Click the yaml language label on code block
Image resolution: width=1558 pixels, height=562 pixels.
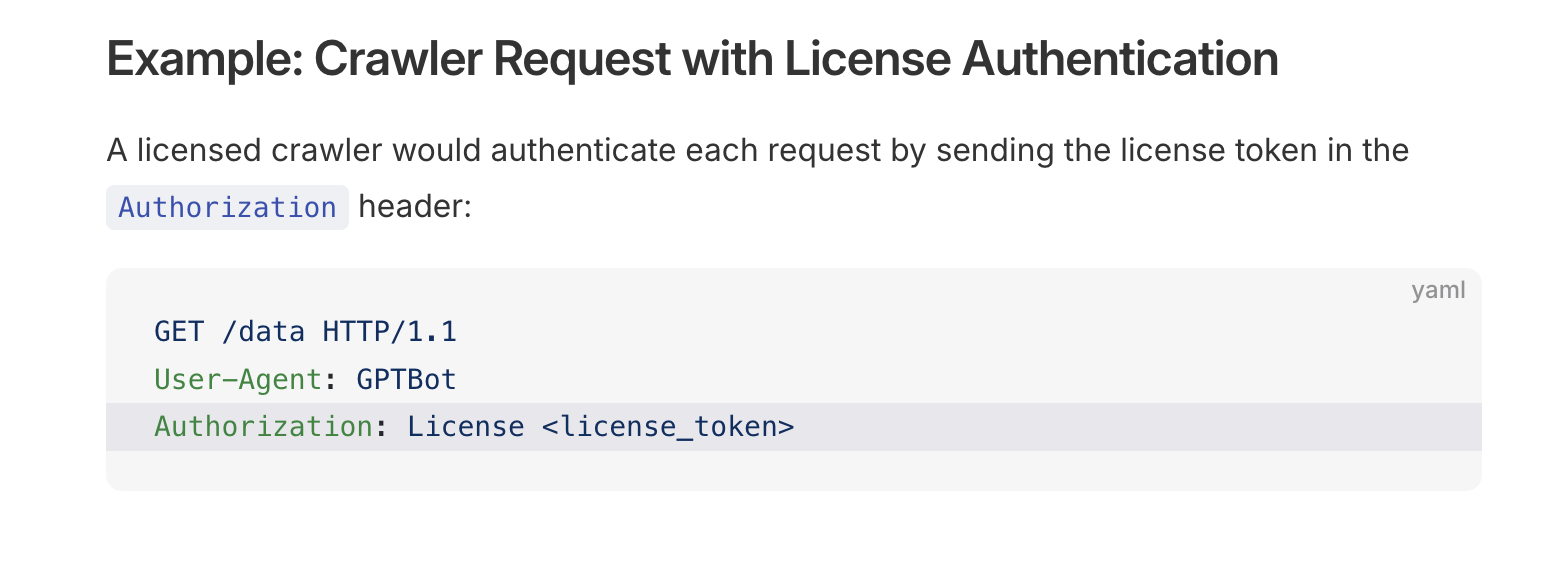(x=1438, y=291)
